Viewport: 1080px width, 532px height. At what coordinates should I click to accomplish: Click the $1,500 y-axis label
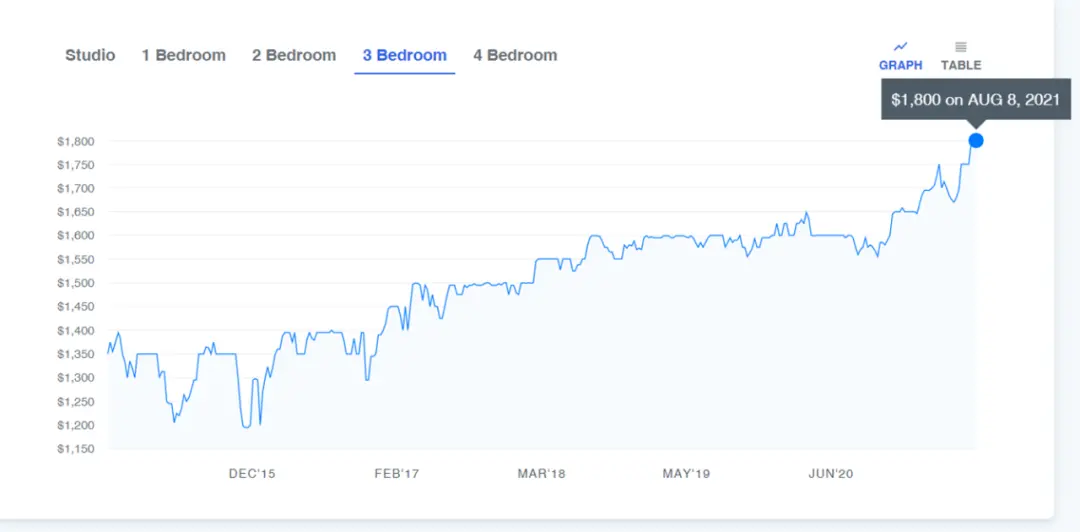tap(76, 283)
